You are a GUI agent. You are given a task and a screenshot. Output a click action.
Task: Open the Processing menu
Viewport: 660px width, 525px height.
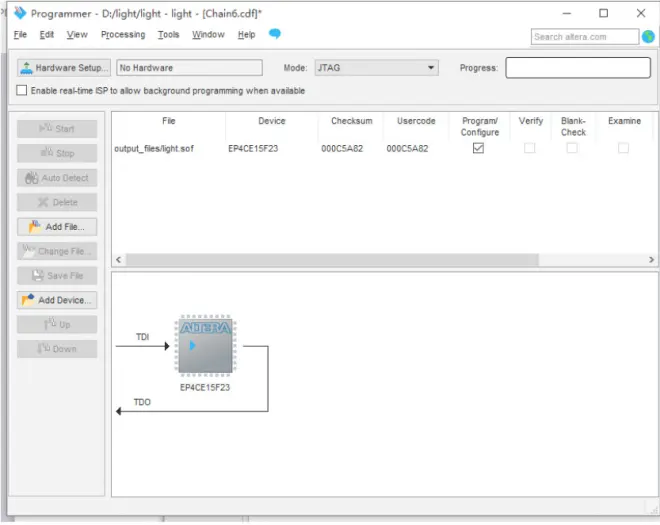[123, 35]
